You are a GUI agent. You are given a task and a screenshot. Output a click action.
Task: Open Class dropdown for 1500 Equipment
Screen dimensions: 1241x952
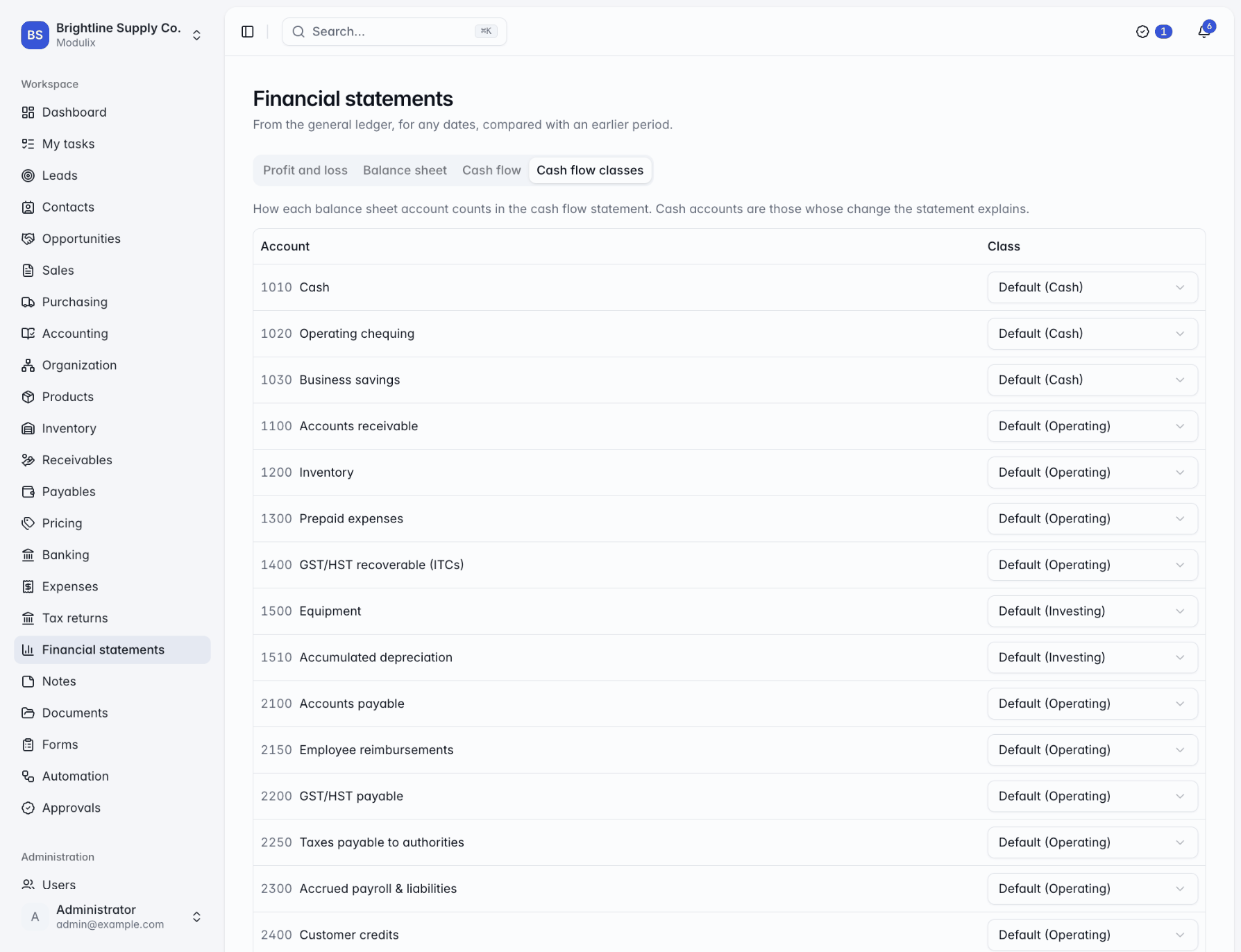1092,611
